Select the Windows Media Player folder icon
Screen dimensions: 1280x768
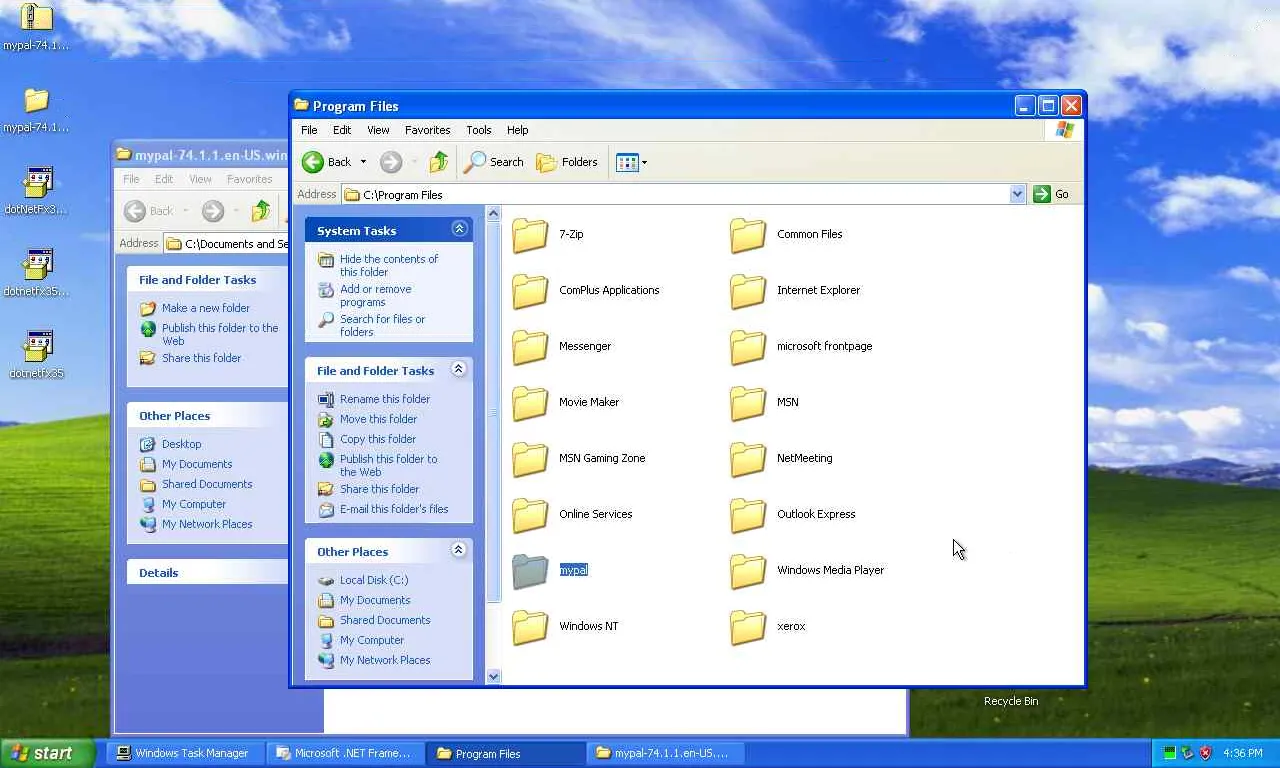click(x=748, y=571)
